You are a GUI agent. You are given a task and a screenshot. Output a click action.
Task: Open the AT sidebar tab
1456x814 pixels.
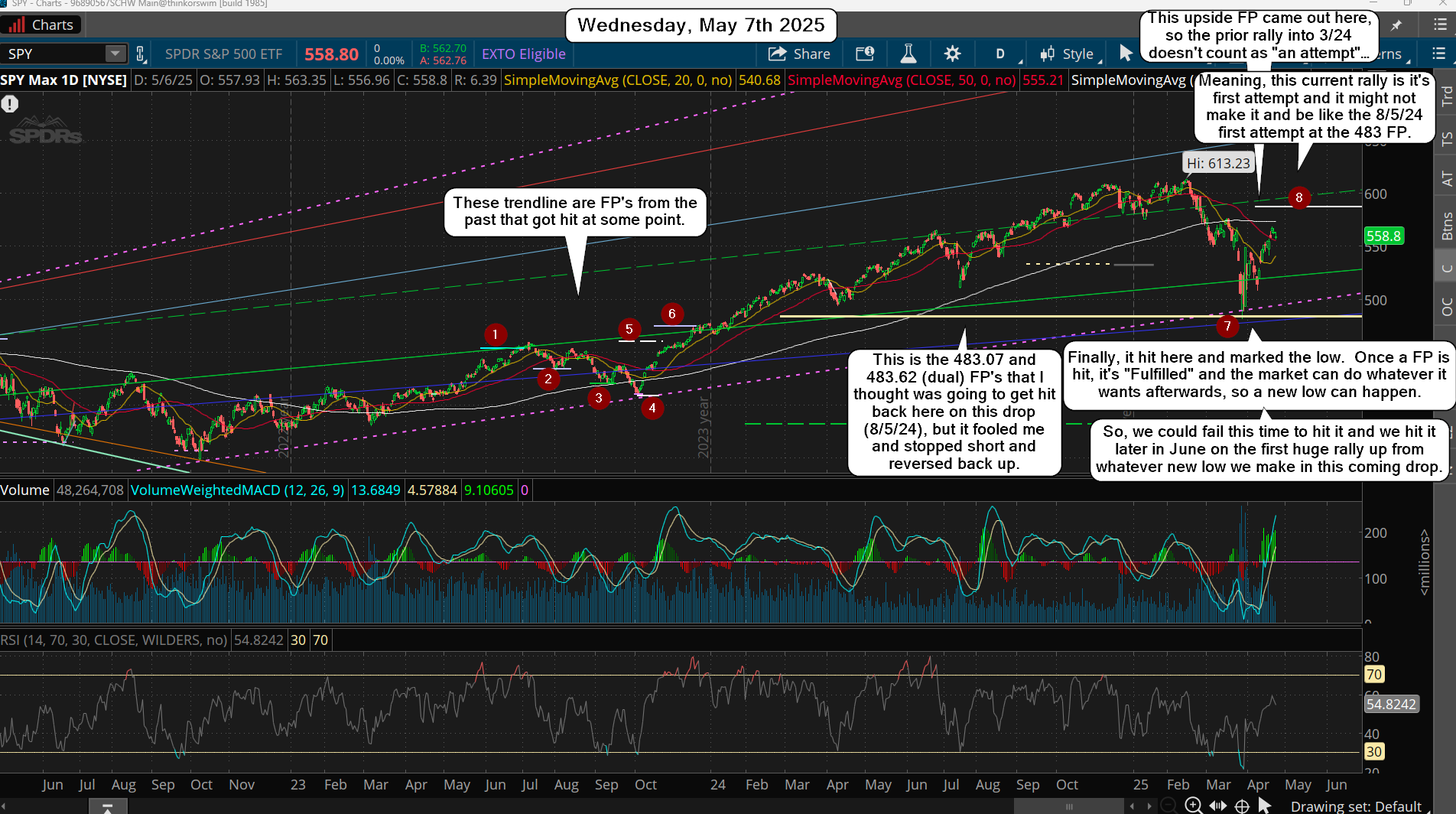click(1446, 179)
